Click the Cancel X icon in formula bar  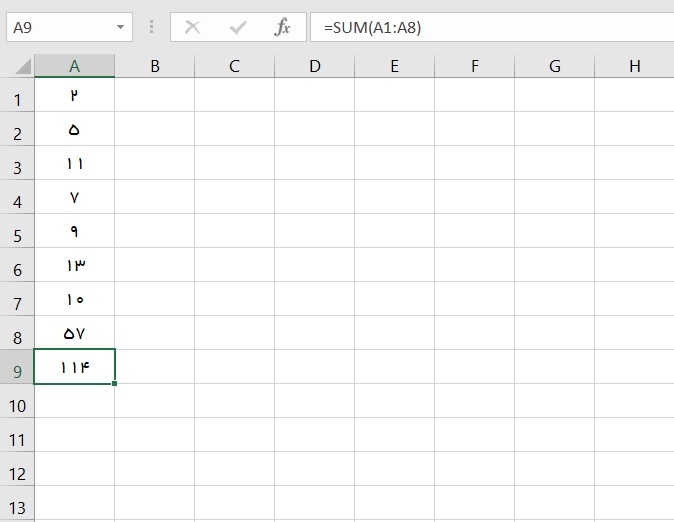pos(193,28)
